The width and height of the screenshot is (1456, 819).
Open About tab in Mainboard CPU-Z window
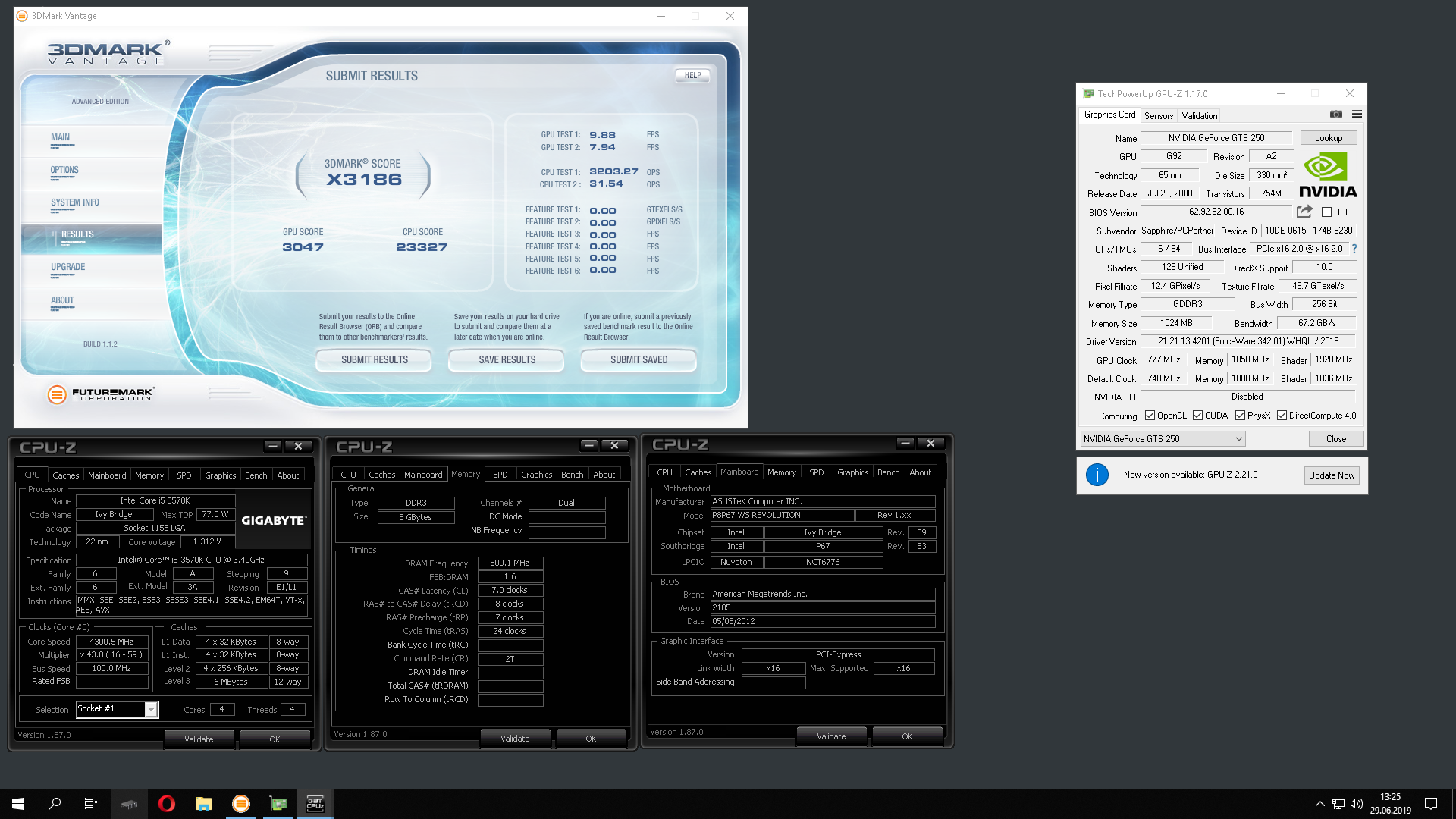click(921, 472)
